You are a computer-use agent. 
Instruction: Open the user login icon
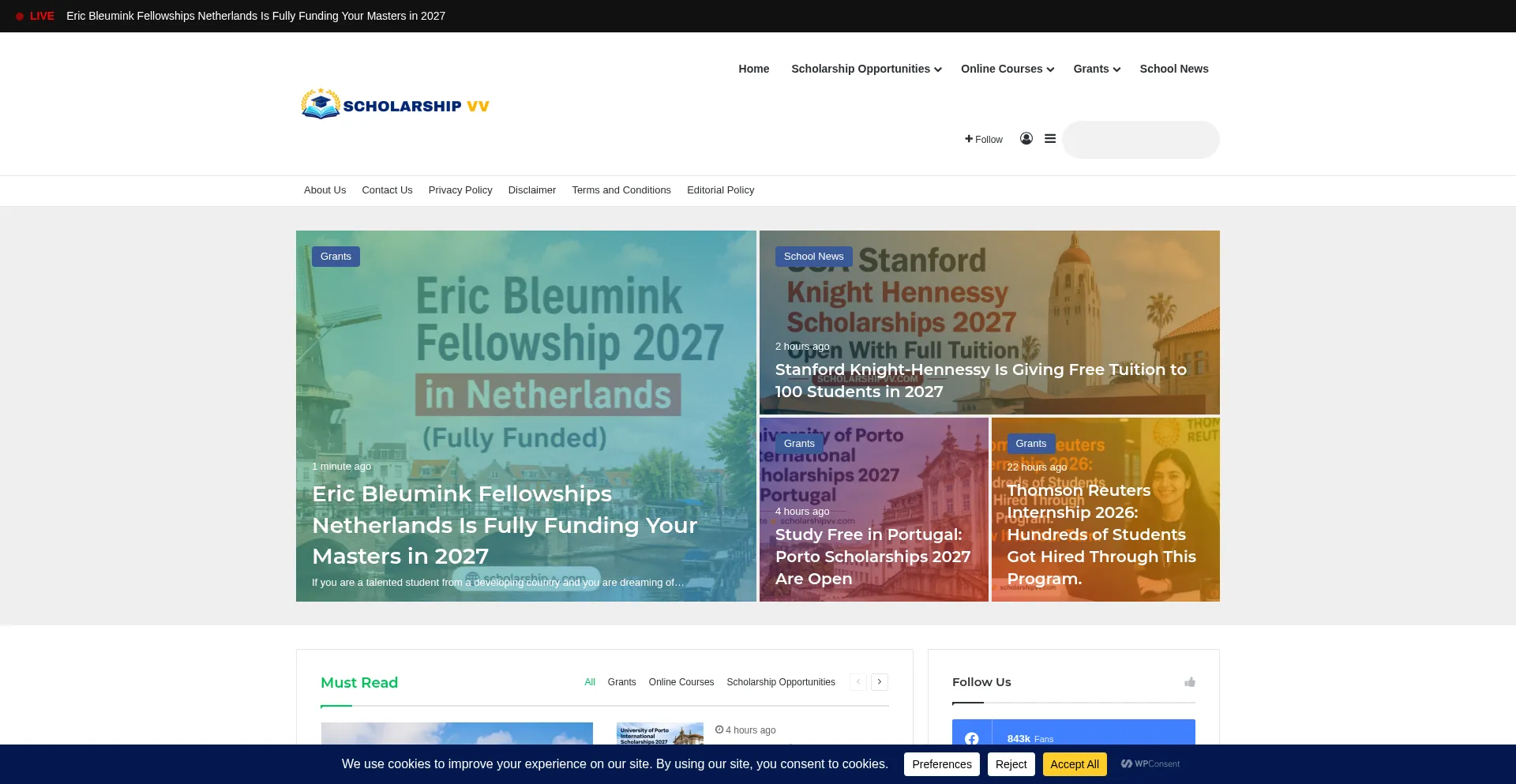pyautogui.click(x=1026, y=139)
